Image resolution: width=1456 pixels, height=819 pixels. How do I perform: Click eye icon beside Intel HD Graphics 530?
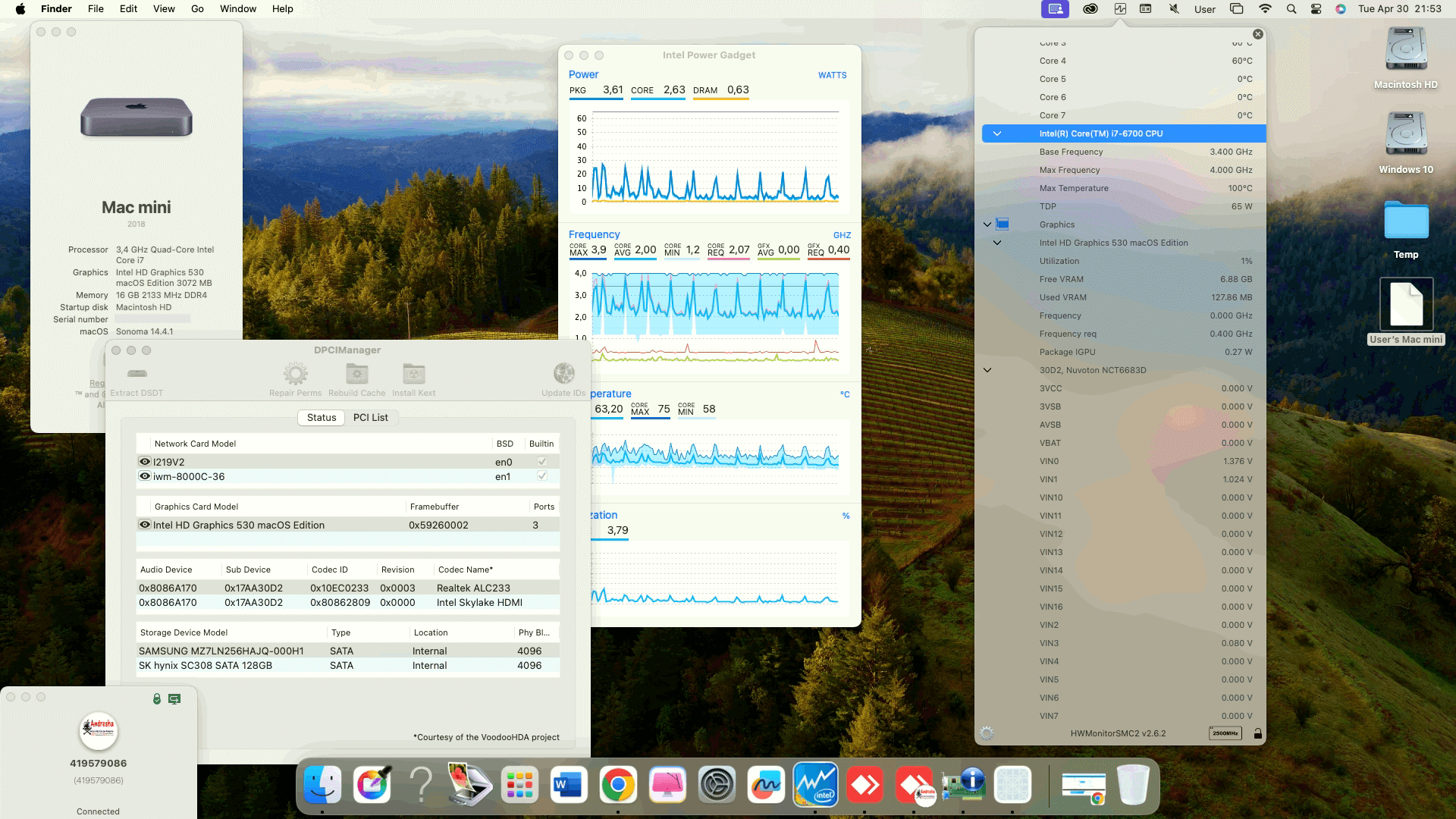145,525
